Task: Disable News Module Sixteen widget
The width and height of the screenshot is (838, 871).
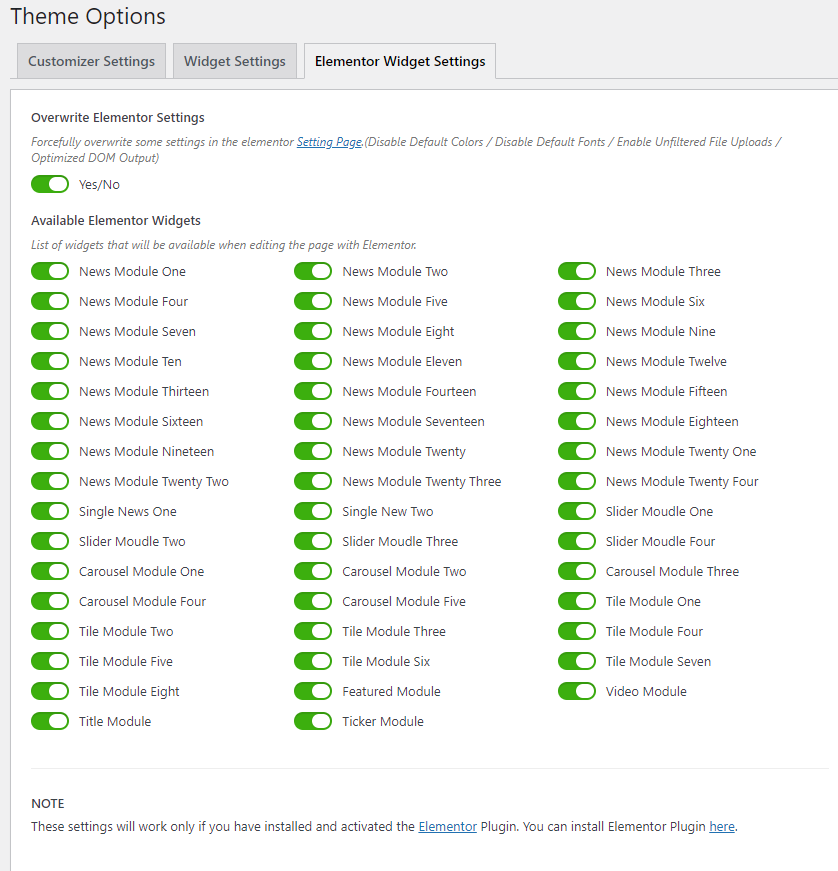Action: coord(50,421)
